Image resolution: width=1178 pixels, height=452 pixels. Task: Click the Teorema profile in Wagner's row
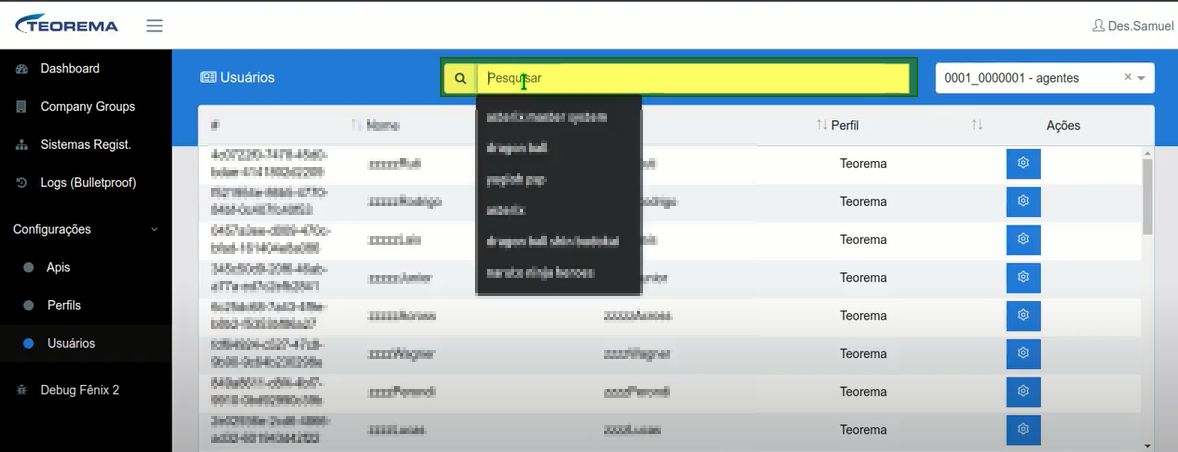(863, 354)
